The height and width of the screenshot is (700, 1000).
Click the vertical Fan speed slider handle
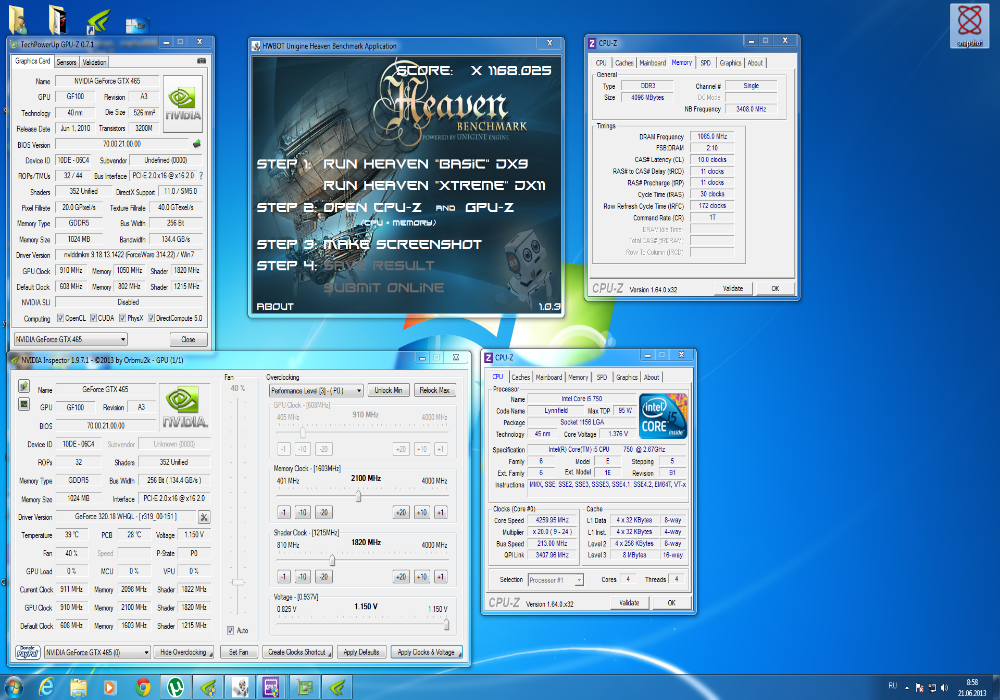(238, 581)
